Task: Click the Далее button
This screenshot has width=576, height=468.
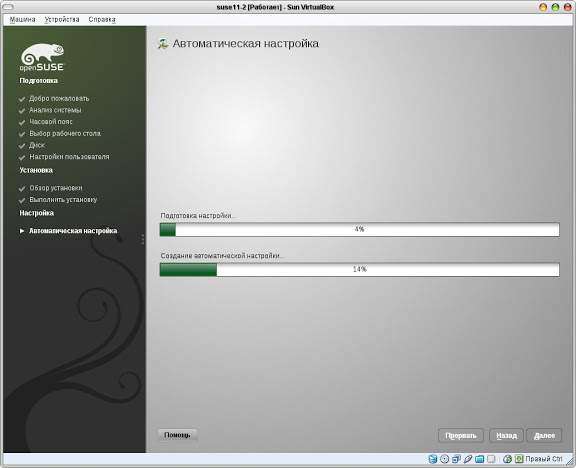Action: click(x=544, y=436)
